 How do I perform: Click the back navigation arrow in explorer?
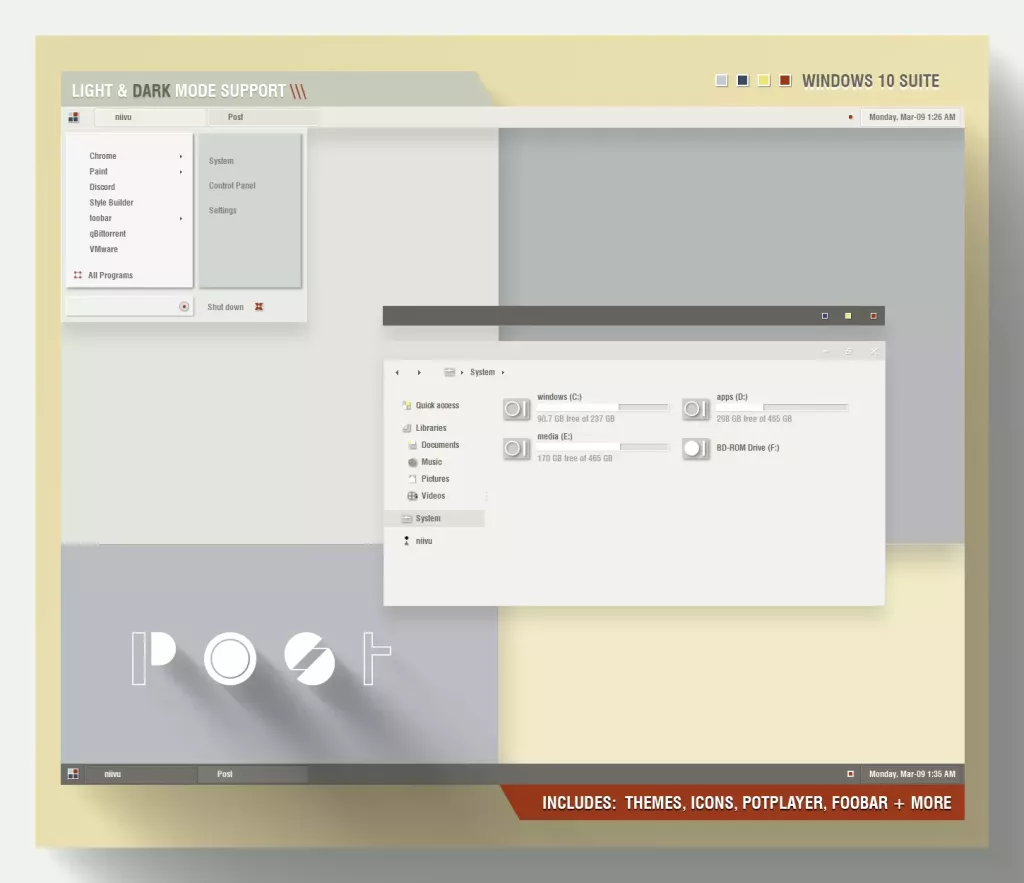[x=396, y=371]
